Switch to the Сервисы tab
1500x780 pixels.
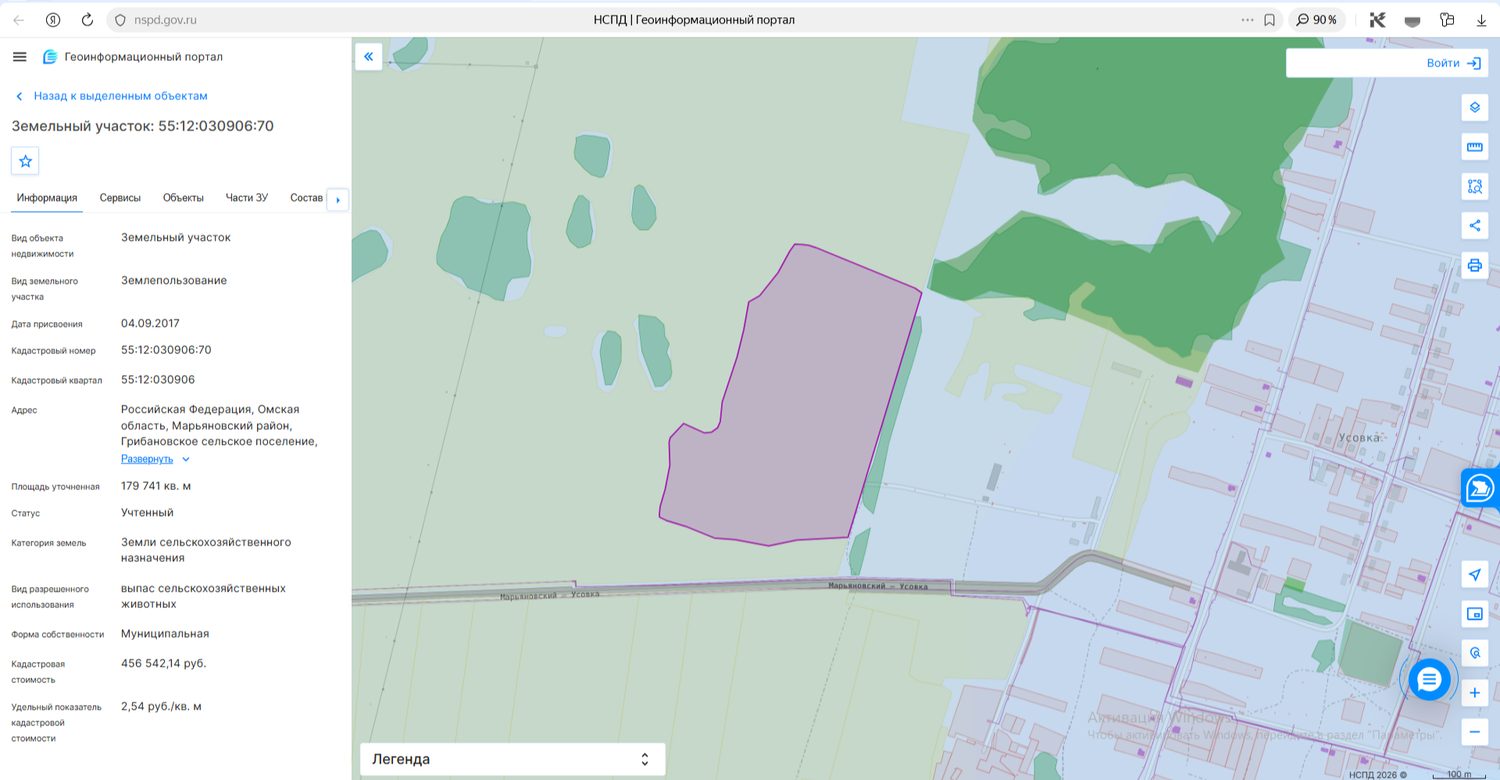tap(120, 198)
